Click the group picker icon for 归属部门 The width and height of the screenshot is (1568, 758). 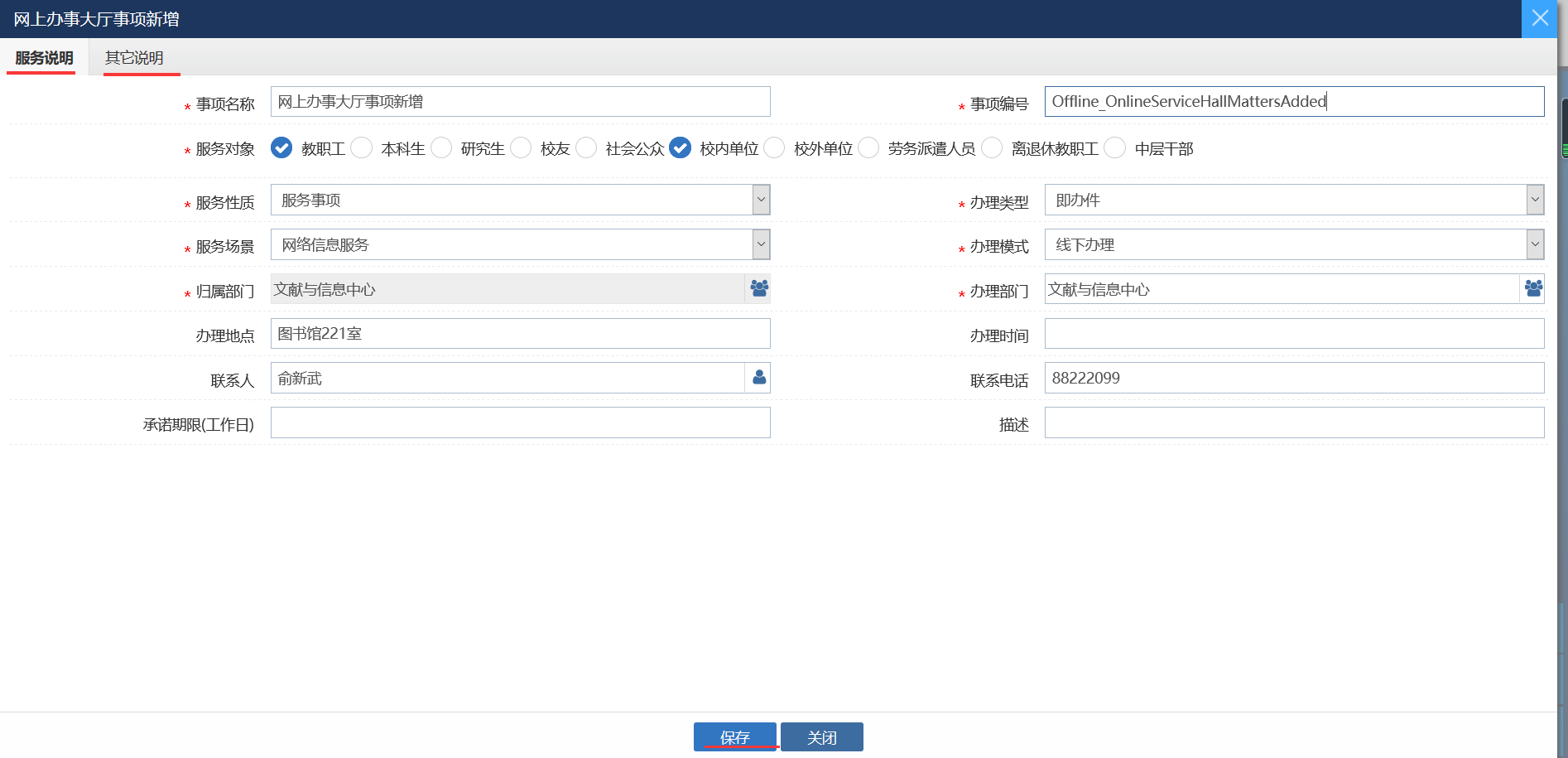pos(758,288)
